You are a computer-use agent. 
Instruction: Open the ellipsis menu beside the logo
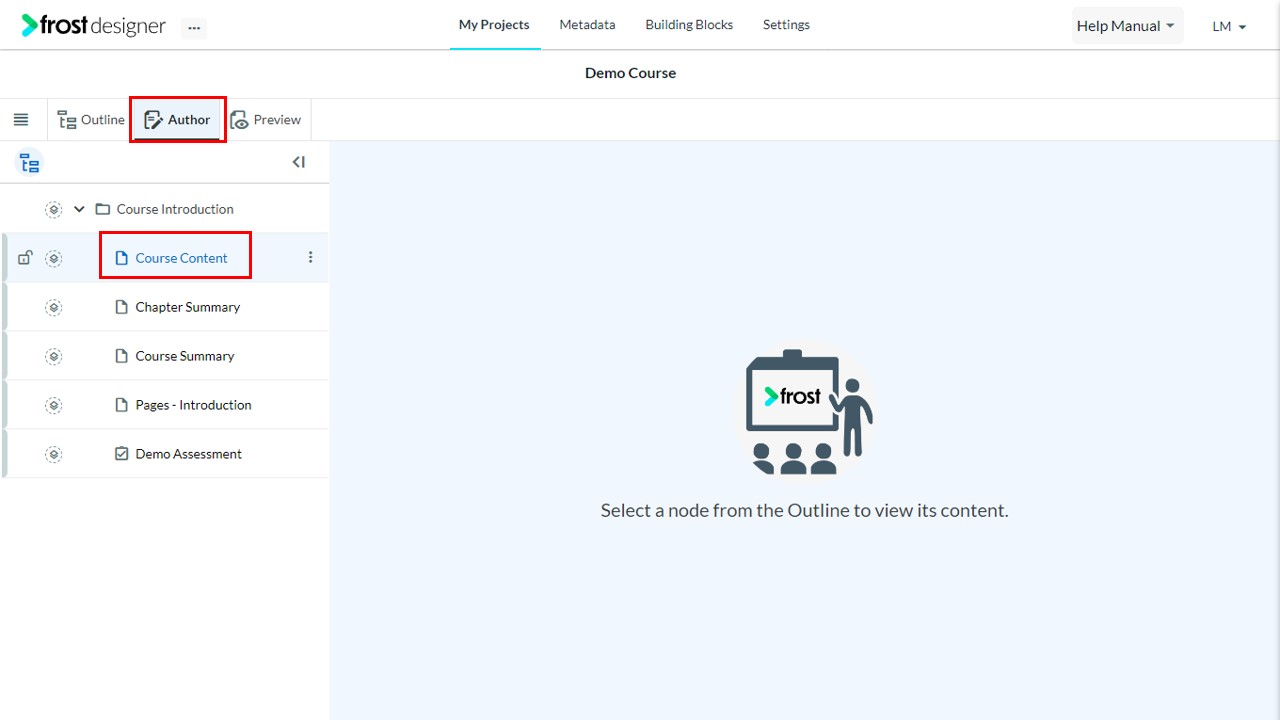pyautogui.click(x=194, y=28)
